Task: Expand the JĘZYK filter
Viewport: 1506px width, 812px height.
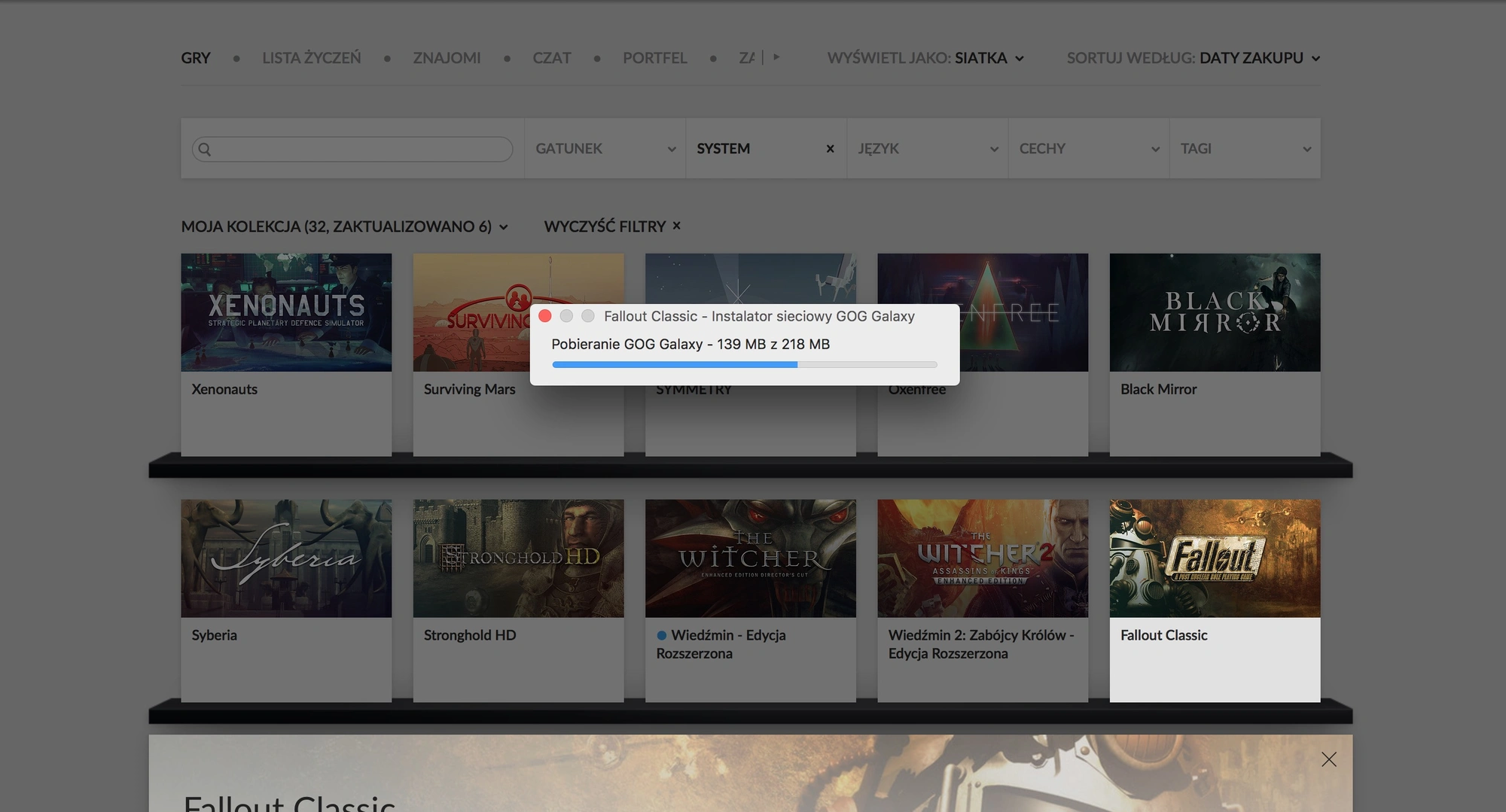Action: click(x=928, y=148)
